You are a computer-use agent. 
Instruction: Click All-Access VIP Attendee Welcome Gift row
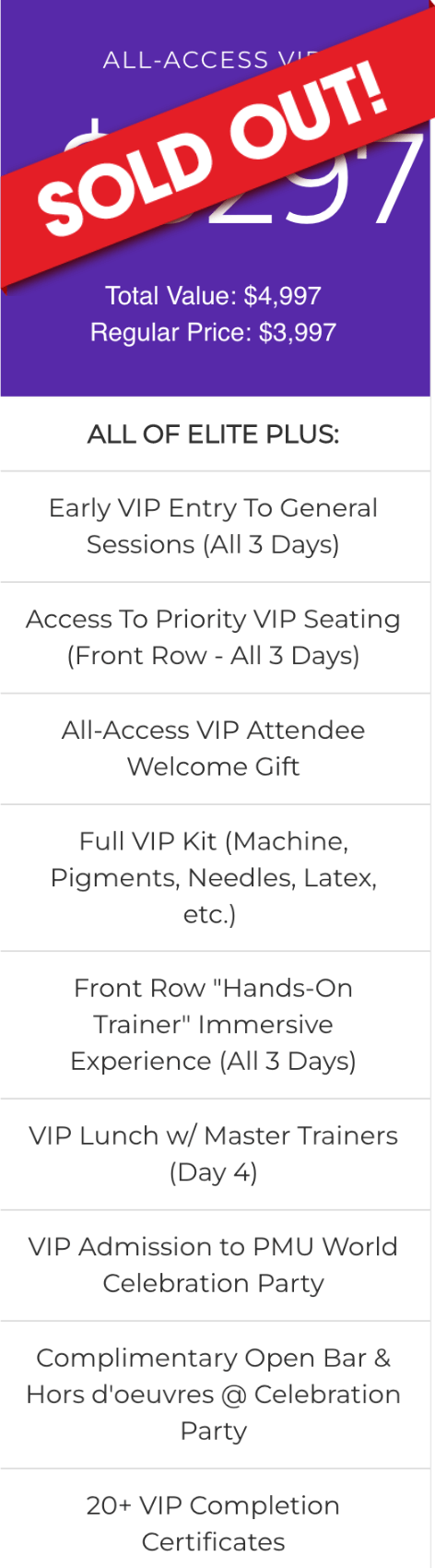215,749
